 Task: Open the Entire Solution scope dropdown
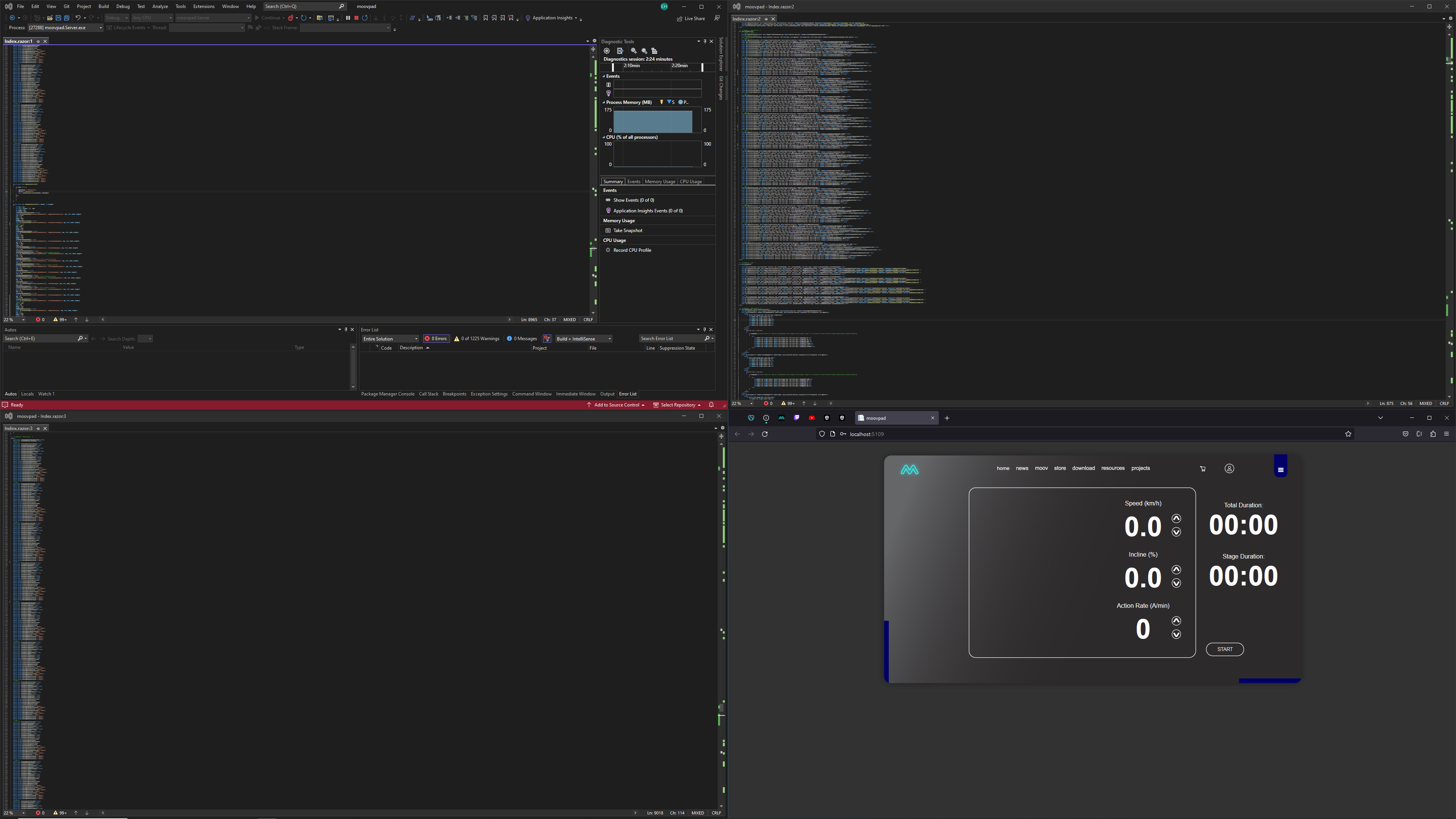(x=390, y=339)
